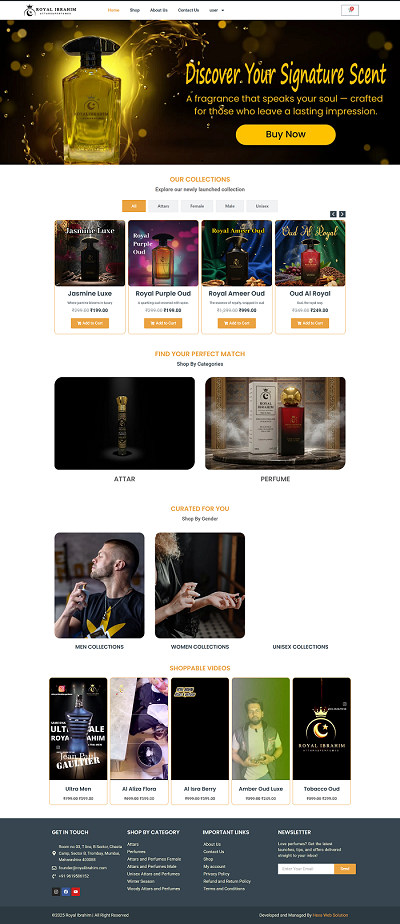
Task: Click the newsletter email input field
Action: coord(306,869)
